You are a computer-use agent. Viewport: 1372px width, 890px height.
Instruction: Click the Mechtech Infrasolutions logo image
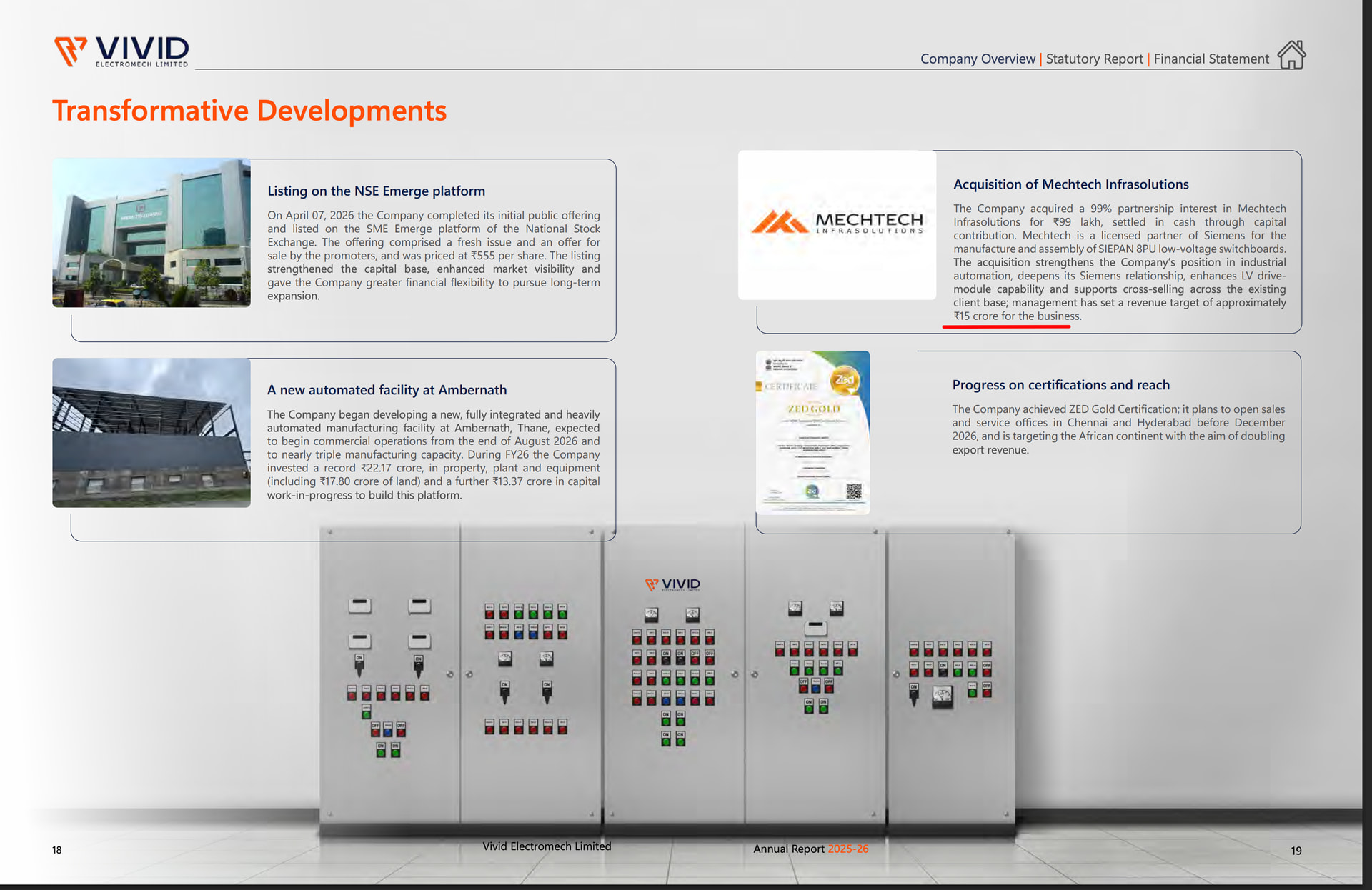coord(837,224)
